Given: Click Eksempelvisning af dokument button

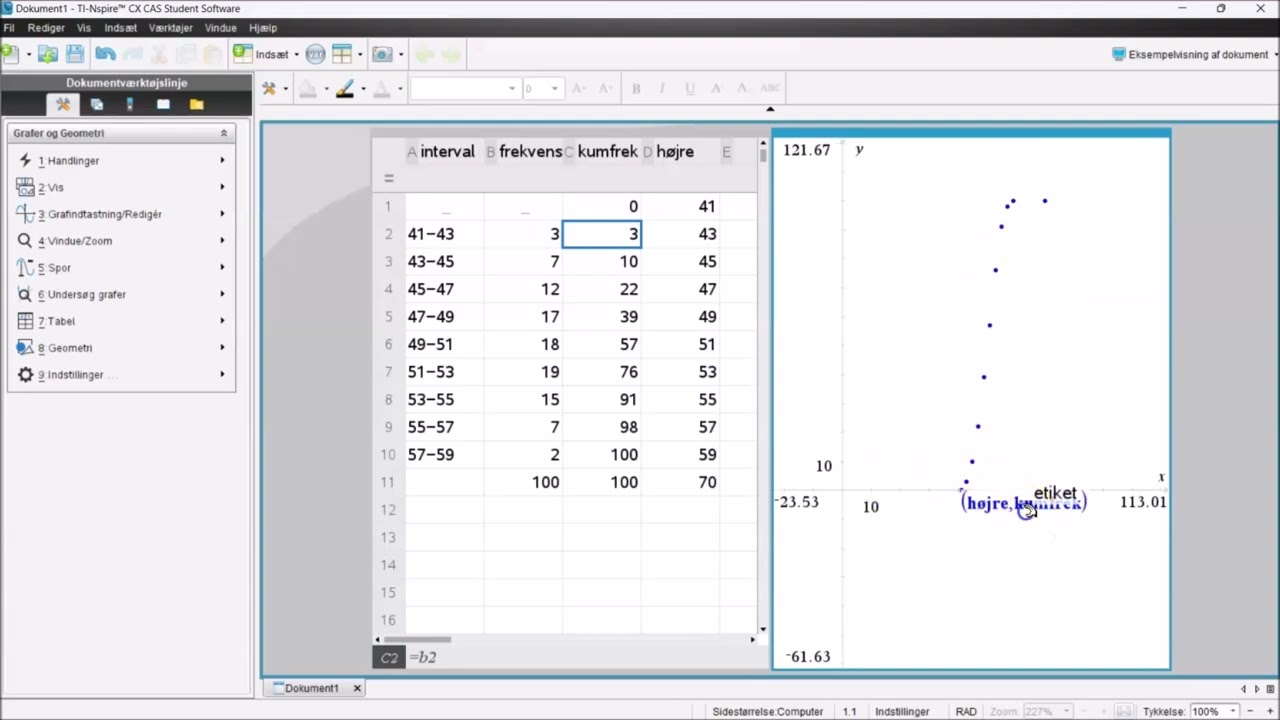Looking at the screenshot, I should tap(1190, 55).
